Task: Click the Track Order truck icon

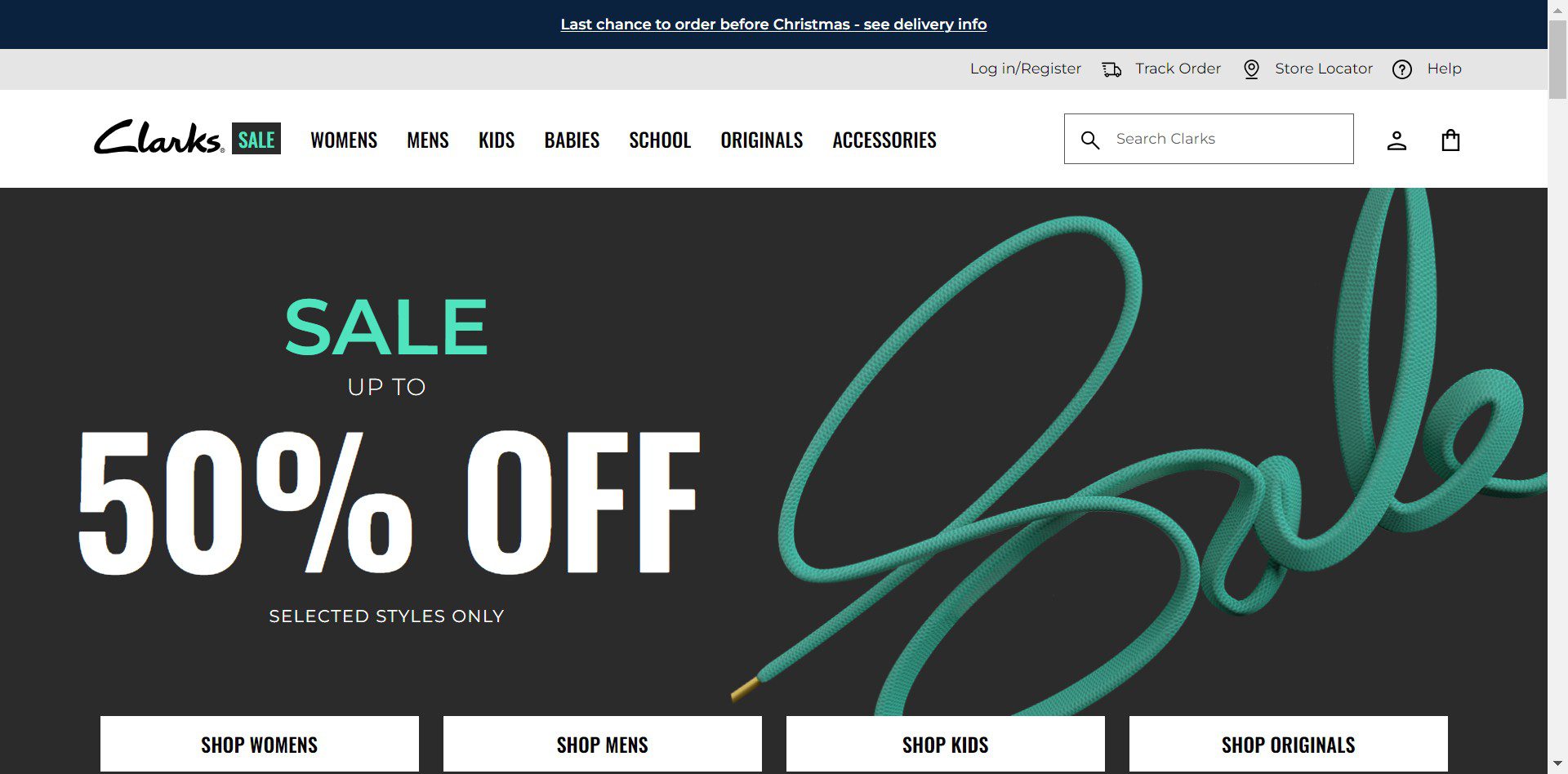Action: [x=1111, y=69]
